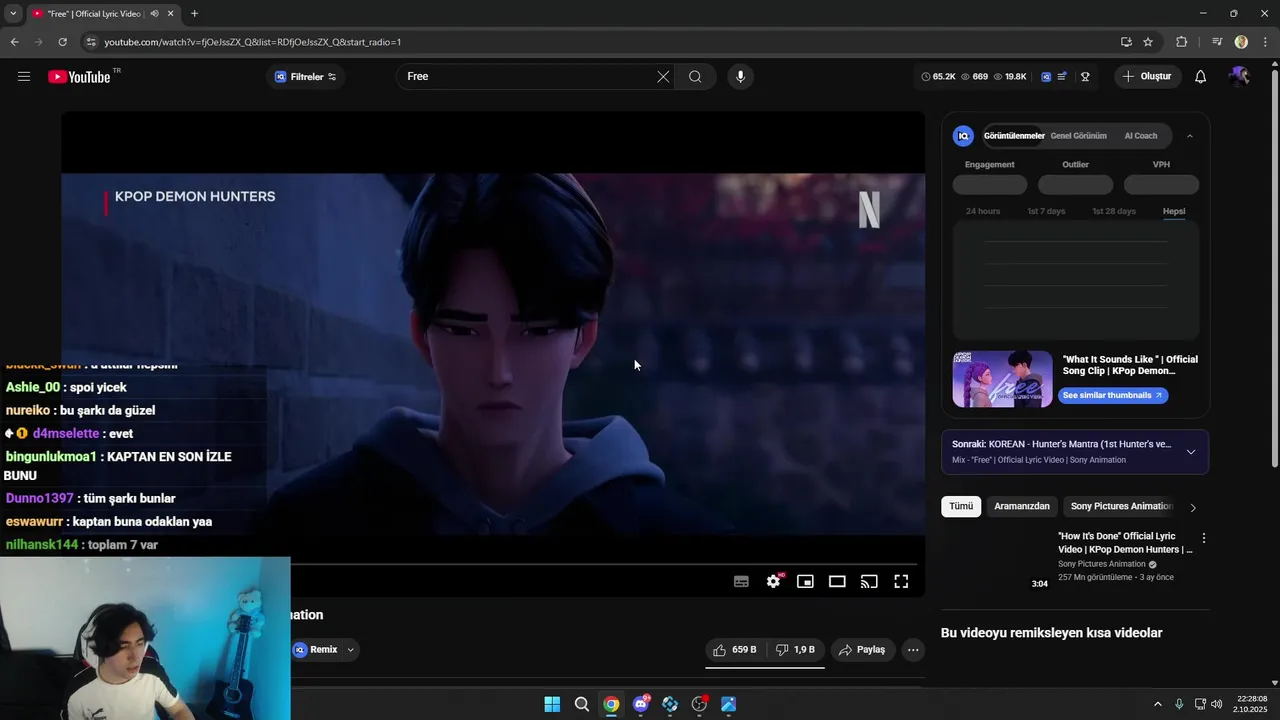Select the Aramanızdan filter chip
This screenshot has width=1280, height=720.
pyautogui.click(x=1022, y=507)
